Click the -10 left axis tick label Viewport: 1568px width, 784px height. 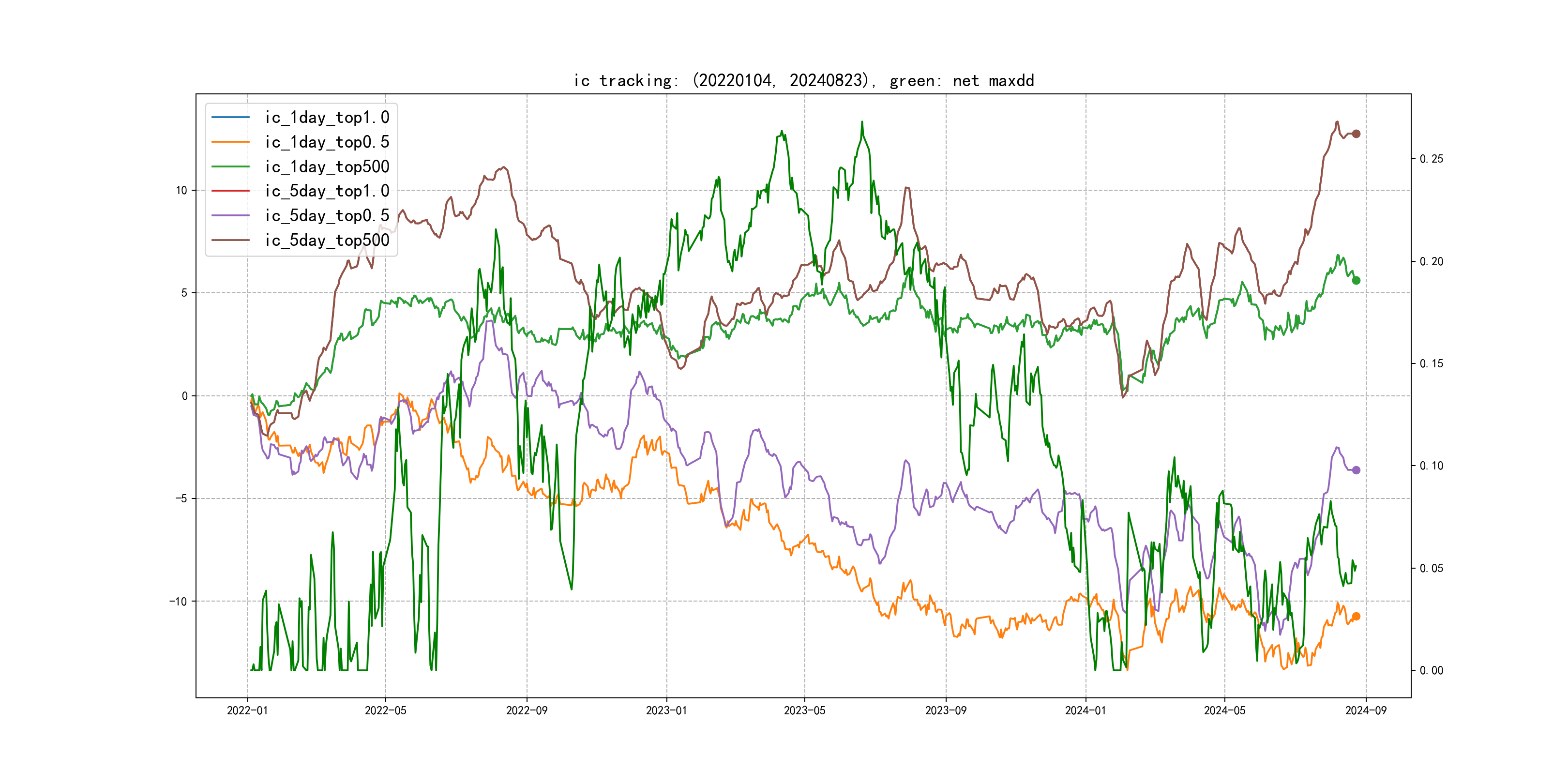(x=179, y=602)
